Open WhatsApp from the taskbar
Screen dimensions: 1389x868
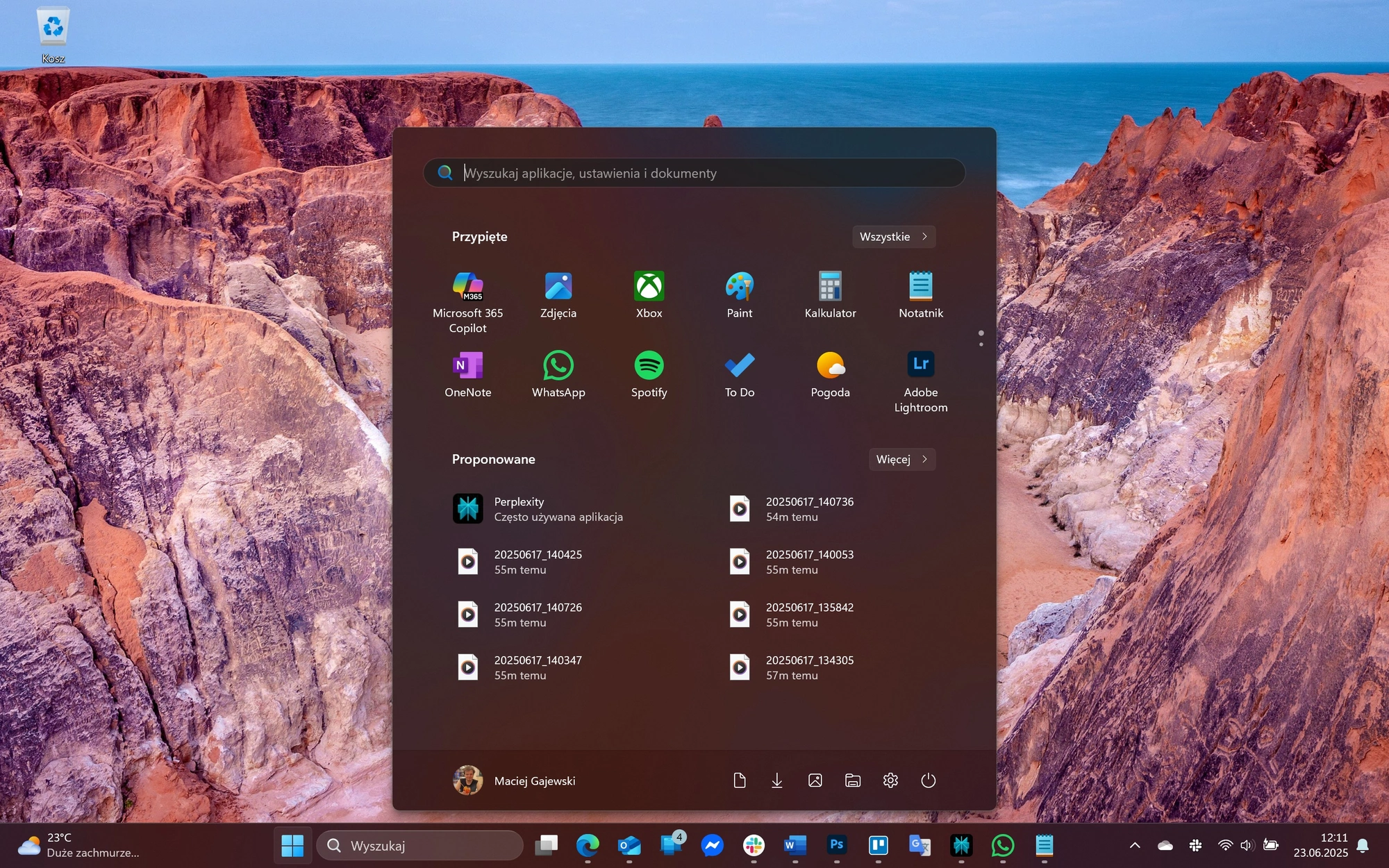click(x=1003, y=845)
